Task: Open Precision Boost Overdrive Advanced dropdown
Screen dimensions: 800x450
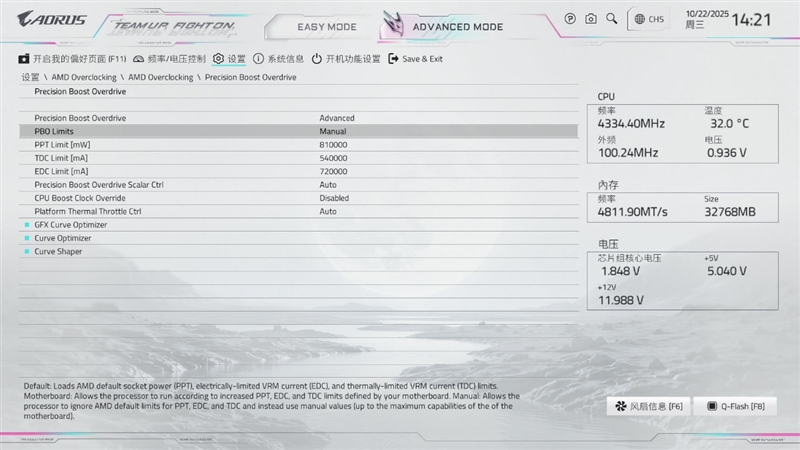Action: [x=337, y=118]
